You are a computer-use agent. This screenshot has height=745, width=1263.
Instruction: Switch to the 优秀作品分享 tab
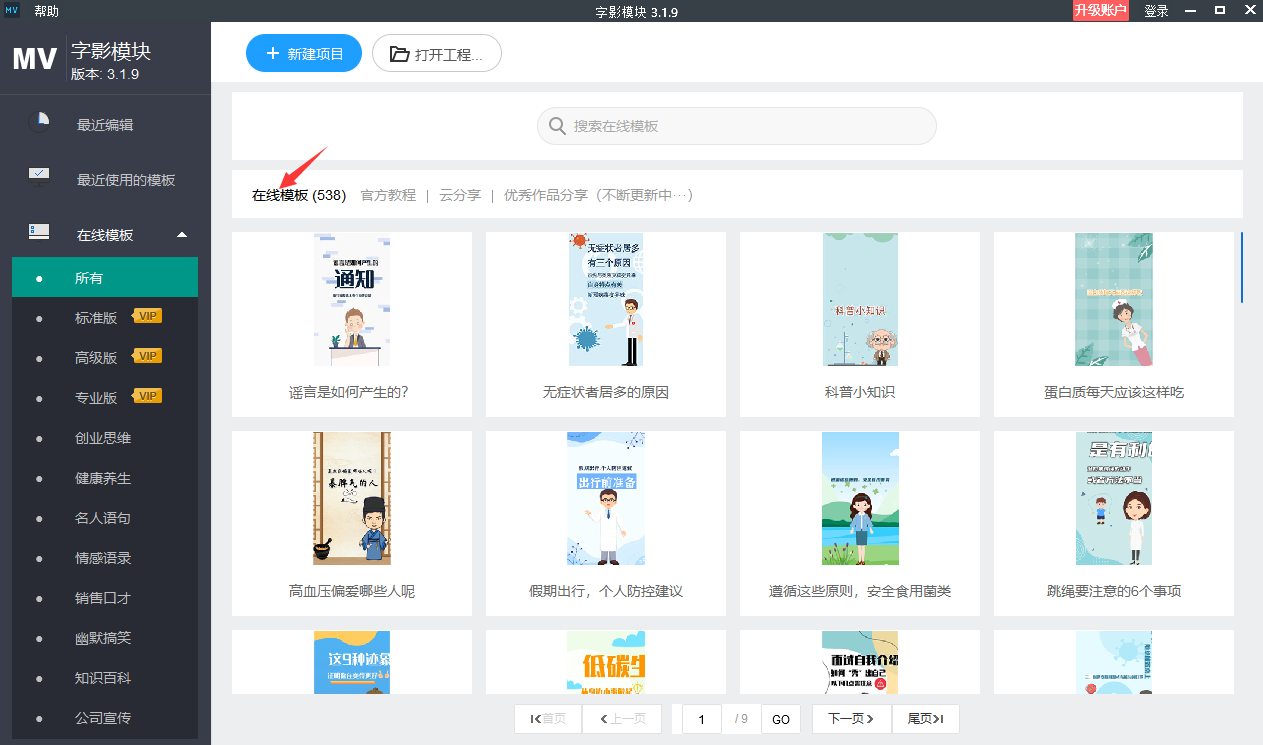tap(598, 195)
